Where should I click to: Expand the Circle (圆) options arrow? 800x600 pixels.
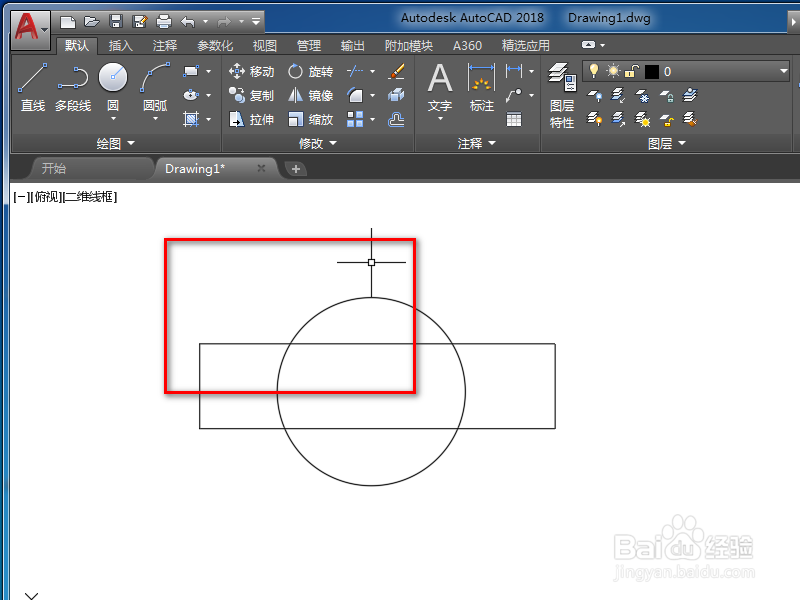113,119
